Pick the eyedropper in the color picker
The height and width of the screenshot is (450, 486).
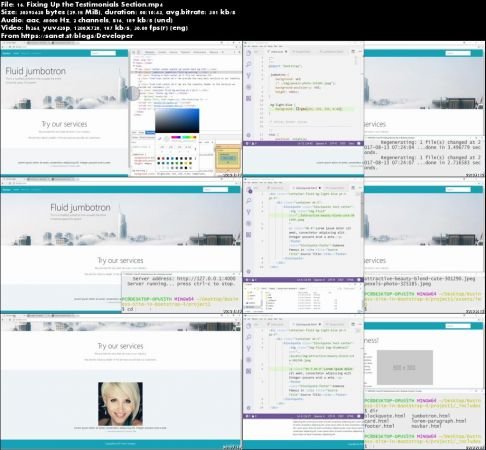tap(159, 138)
